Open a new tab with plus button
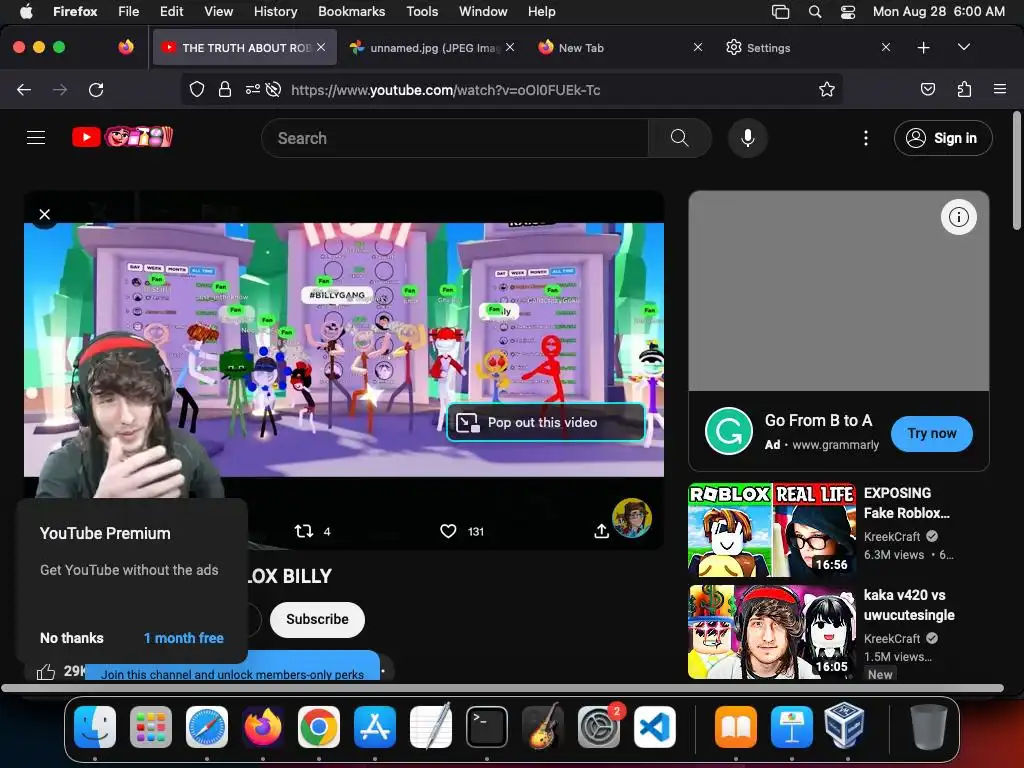This screenshot has width=1024, height=768. [x=923, y=48]
